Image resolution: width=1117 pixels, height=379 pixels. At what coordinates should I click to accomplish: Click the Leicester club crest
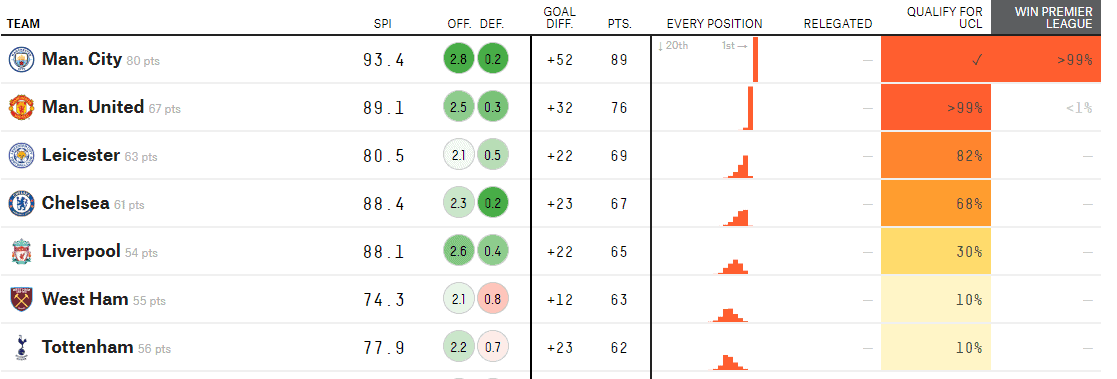coord(21,155)
